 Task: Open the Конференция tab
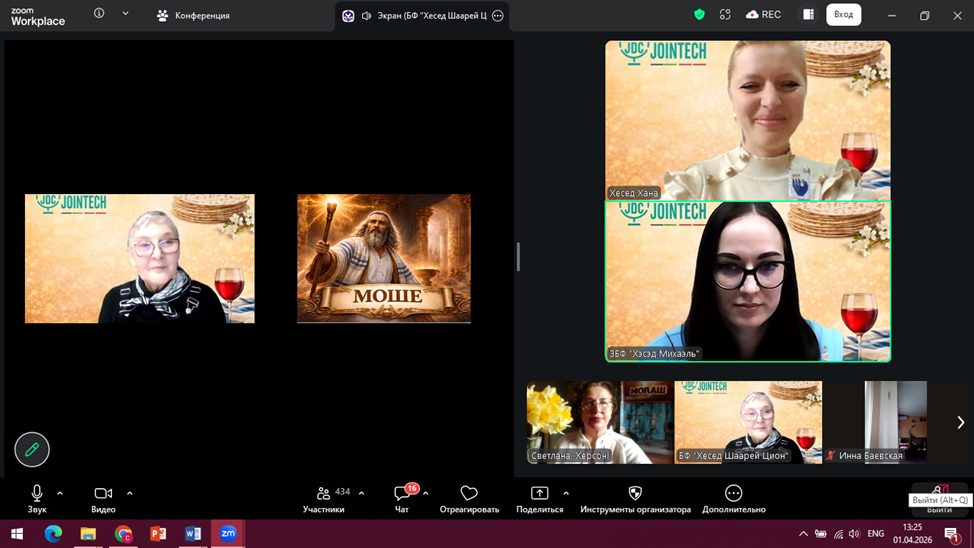[193, 16]
